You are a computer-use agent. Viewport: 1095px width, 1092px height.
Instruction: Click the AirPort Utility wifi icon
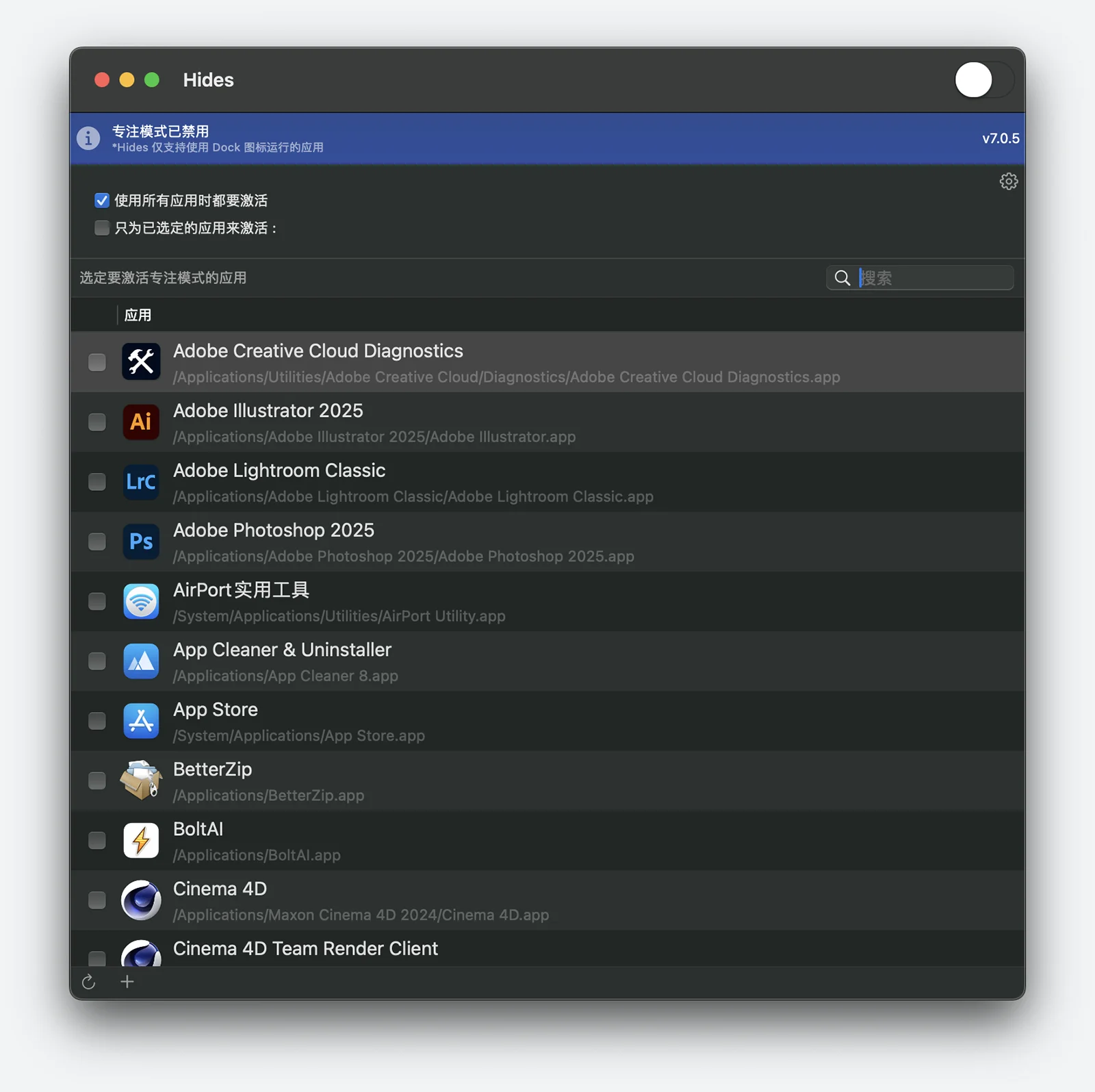[141, 601]
